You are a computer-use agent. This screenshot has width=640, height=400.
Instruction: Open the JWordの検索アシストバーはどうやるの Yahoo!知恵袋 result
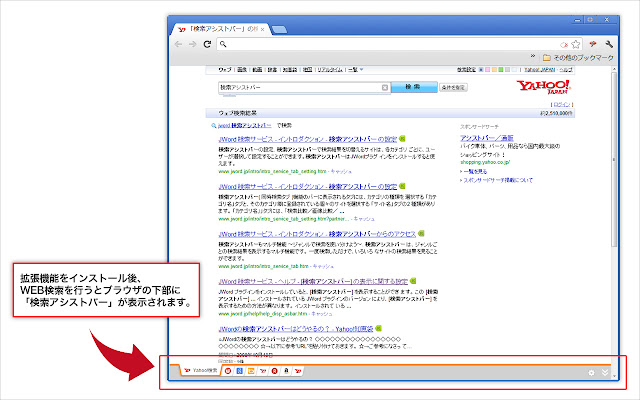(x=296, y=329)
